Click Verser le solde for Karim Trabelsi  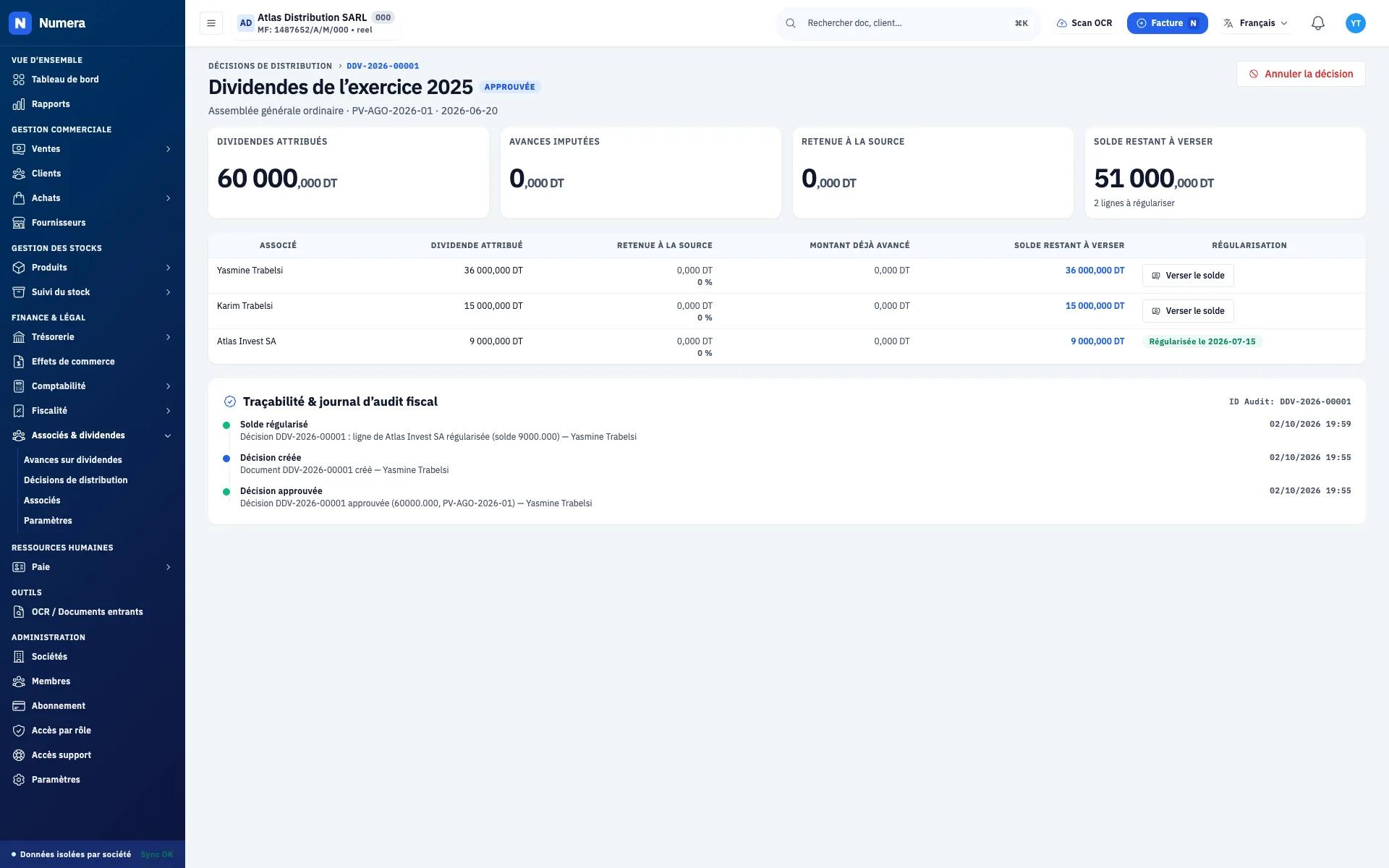coord(1188,311)
